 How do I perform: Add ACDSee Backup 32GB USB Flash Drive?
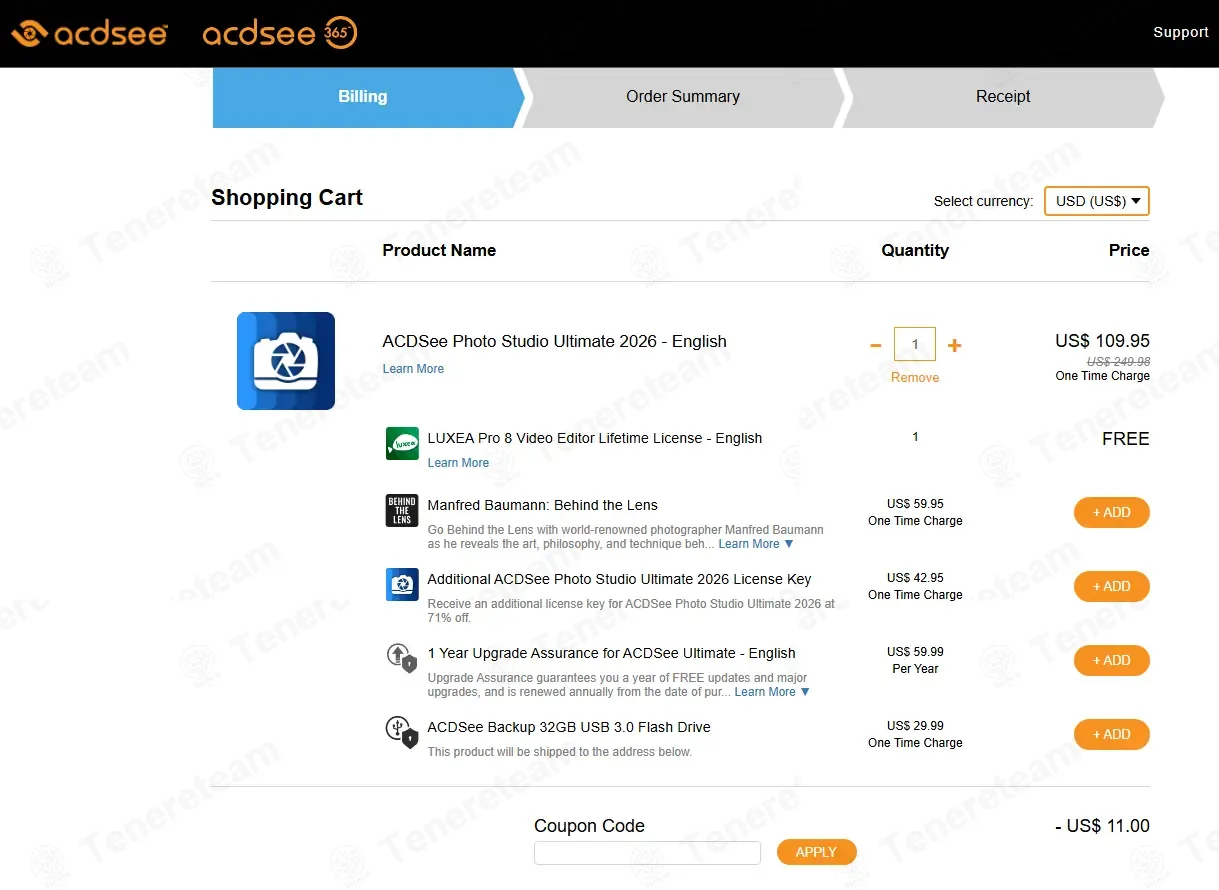coord(1111,734)
